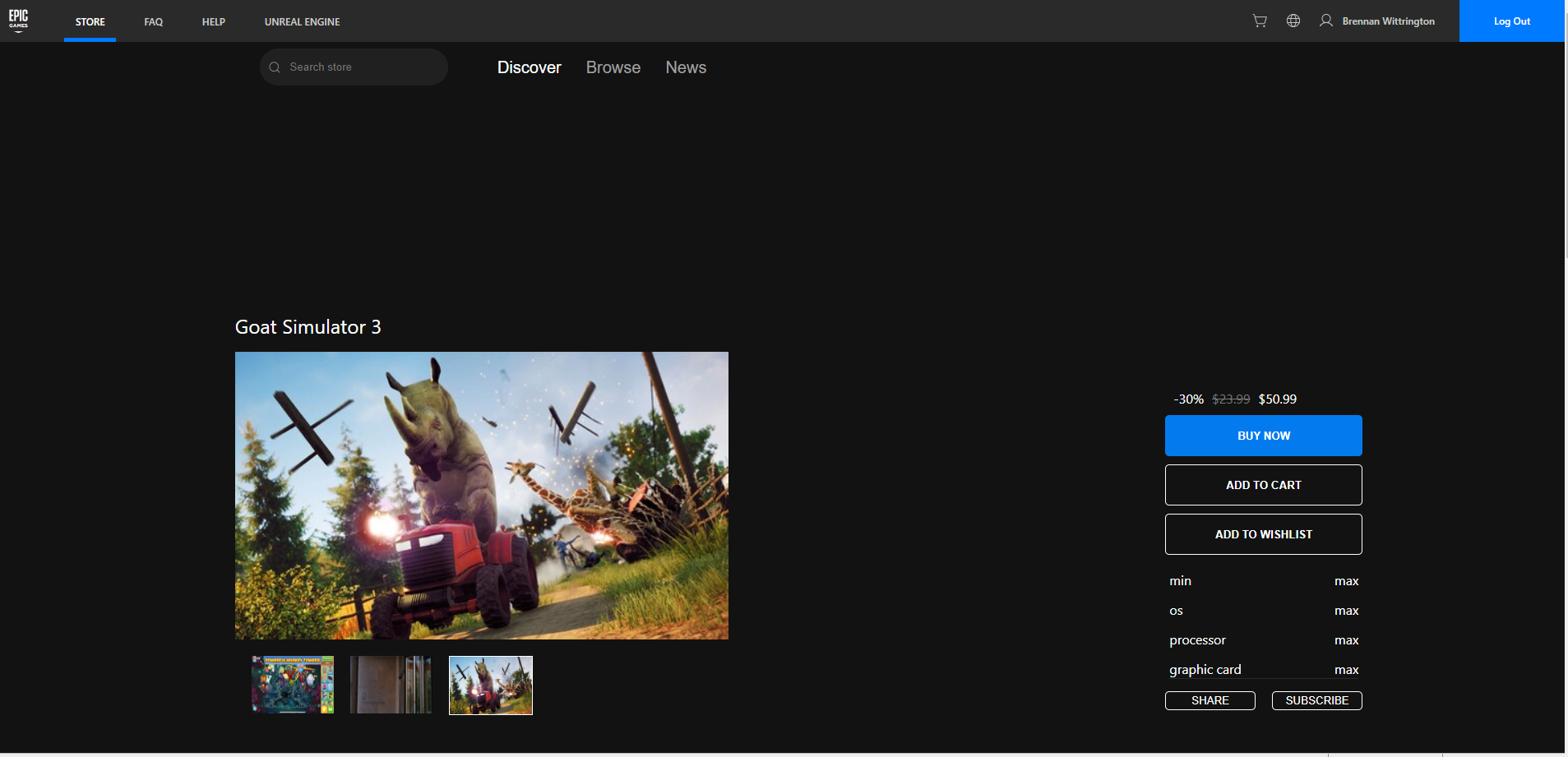Open the UNREAL ENGINE link
Image resolution: width=1568 pixels, height=757 pixels.
(302, 21)
